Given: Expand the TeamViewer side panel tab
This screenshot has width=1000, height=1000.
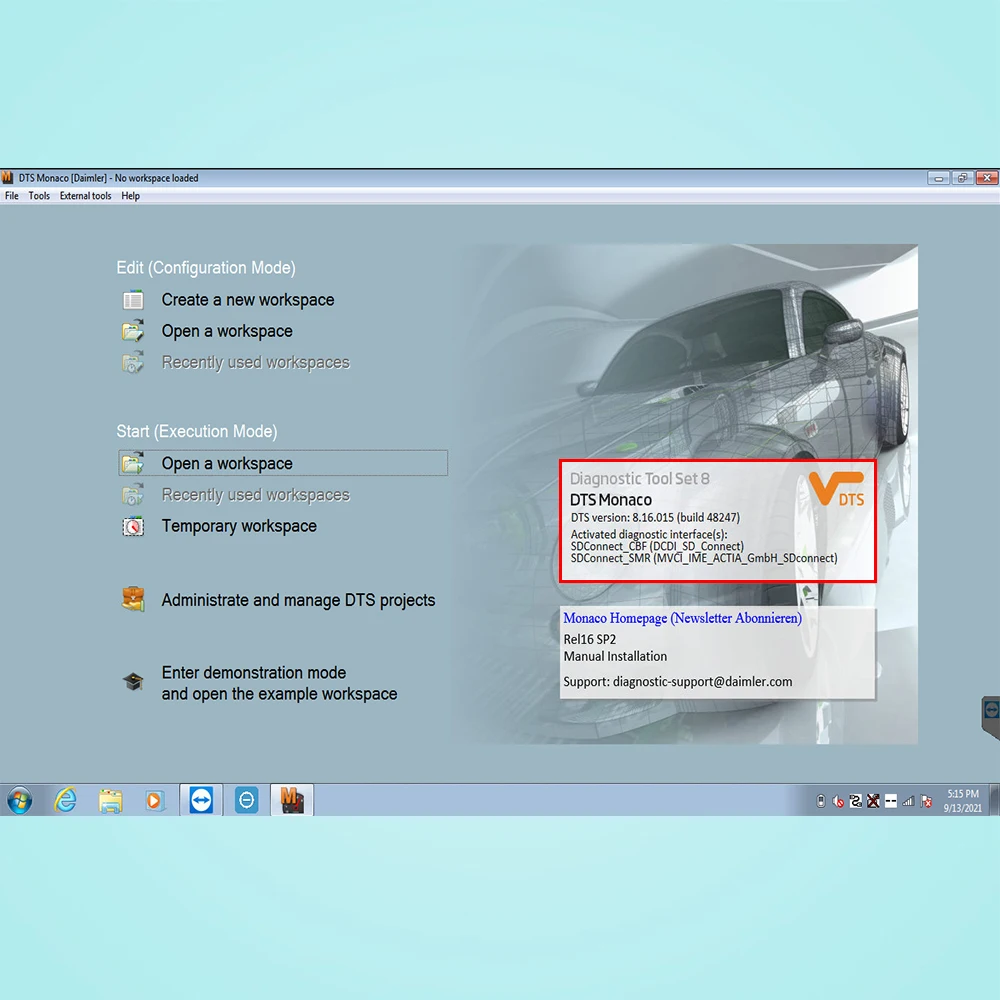Looking at the screenshot, I should click(990, 717).
